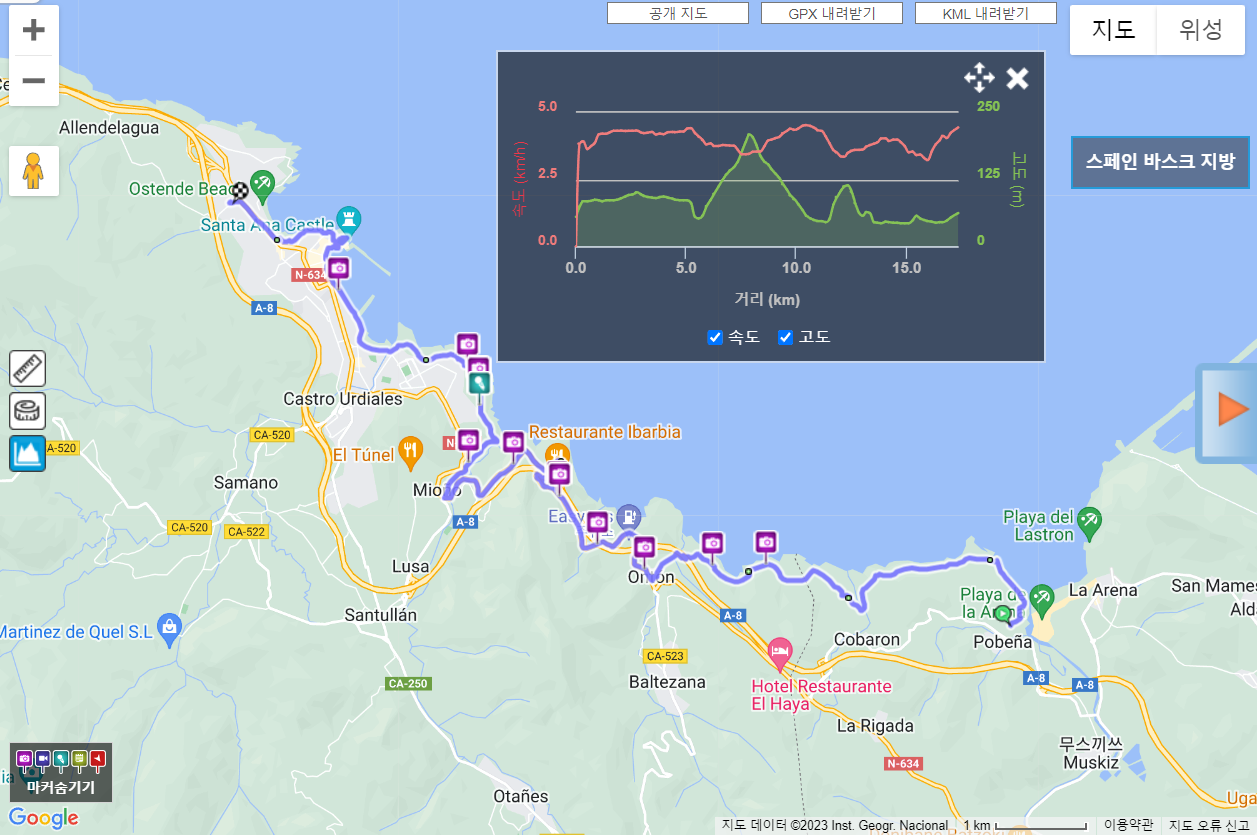Image resolution: width=1257 pixels, height=835 pixels.
Task: Close the speed-elevation chart panel
Action: click(1017, 78)
